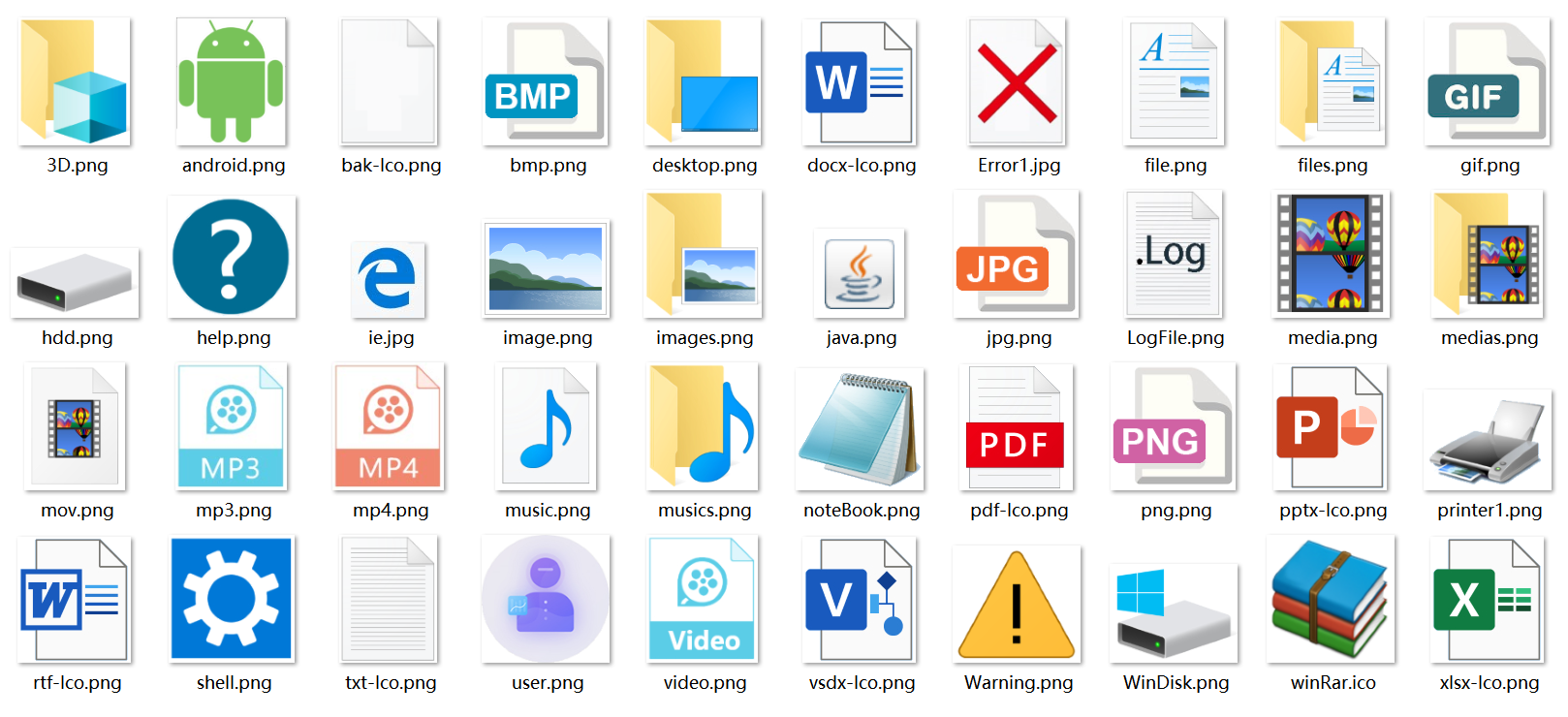Viewport: 1568px width, 717px height.
Task: Select the media.png film strip icon
Action: pos(1331,254)
